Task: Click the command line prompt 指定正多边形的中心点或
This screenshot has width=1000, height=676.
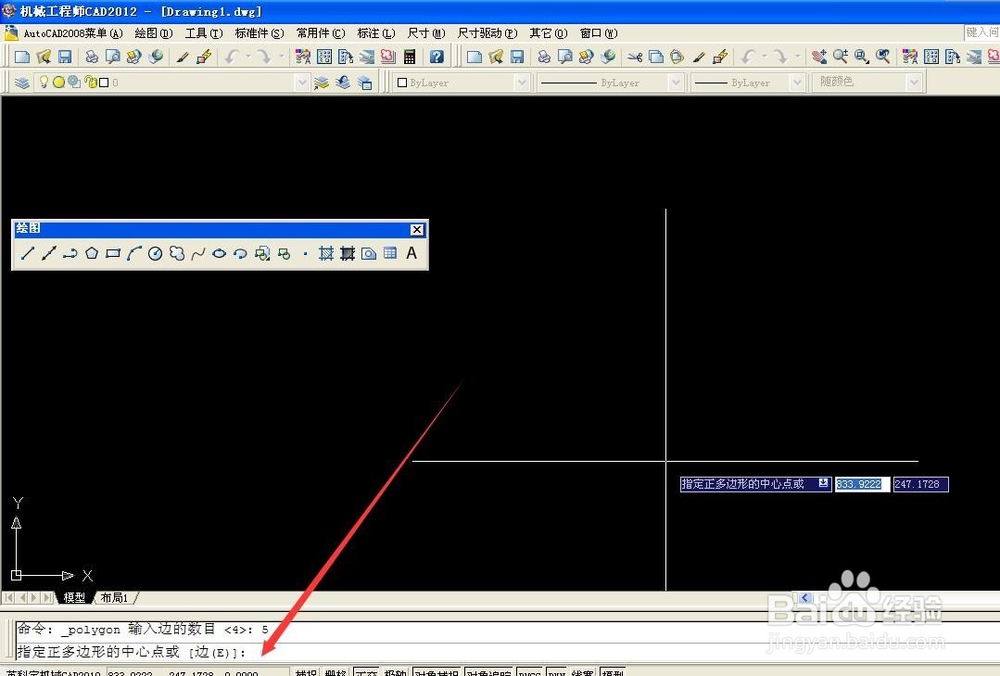Action: point(99,652)
